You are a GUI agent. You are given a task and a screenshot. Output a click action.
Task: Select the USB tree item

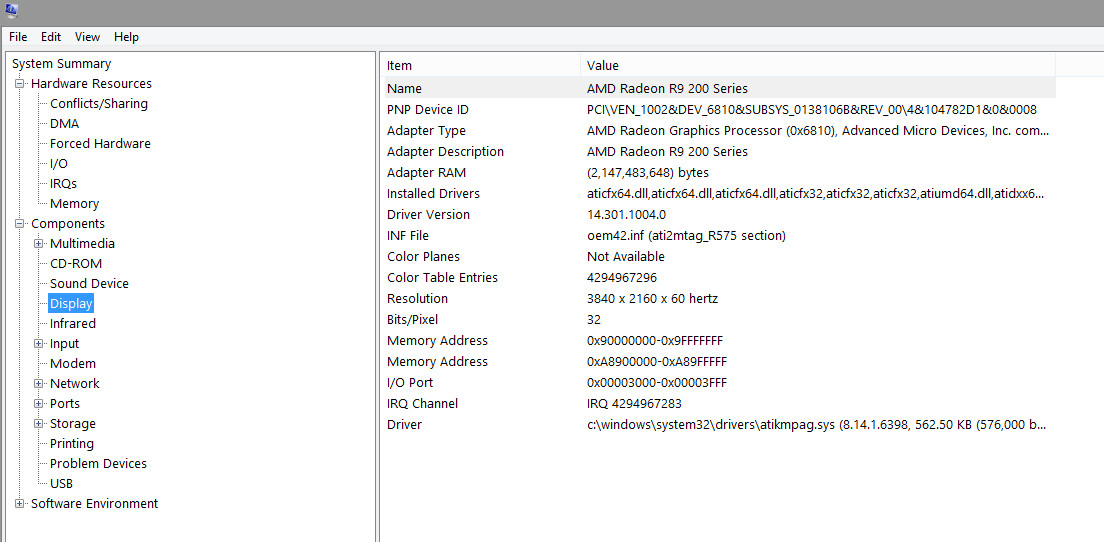(61, 484)
